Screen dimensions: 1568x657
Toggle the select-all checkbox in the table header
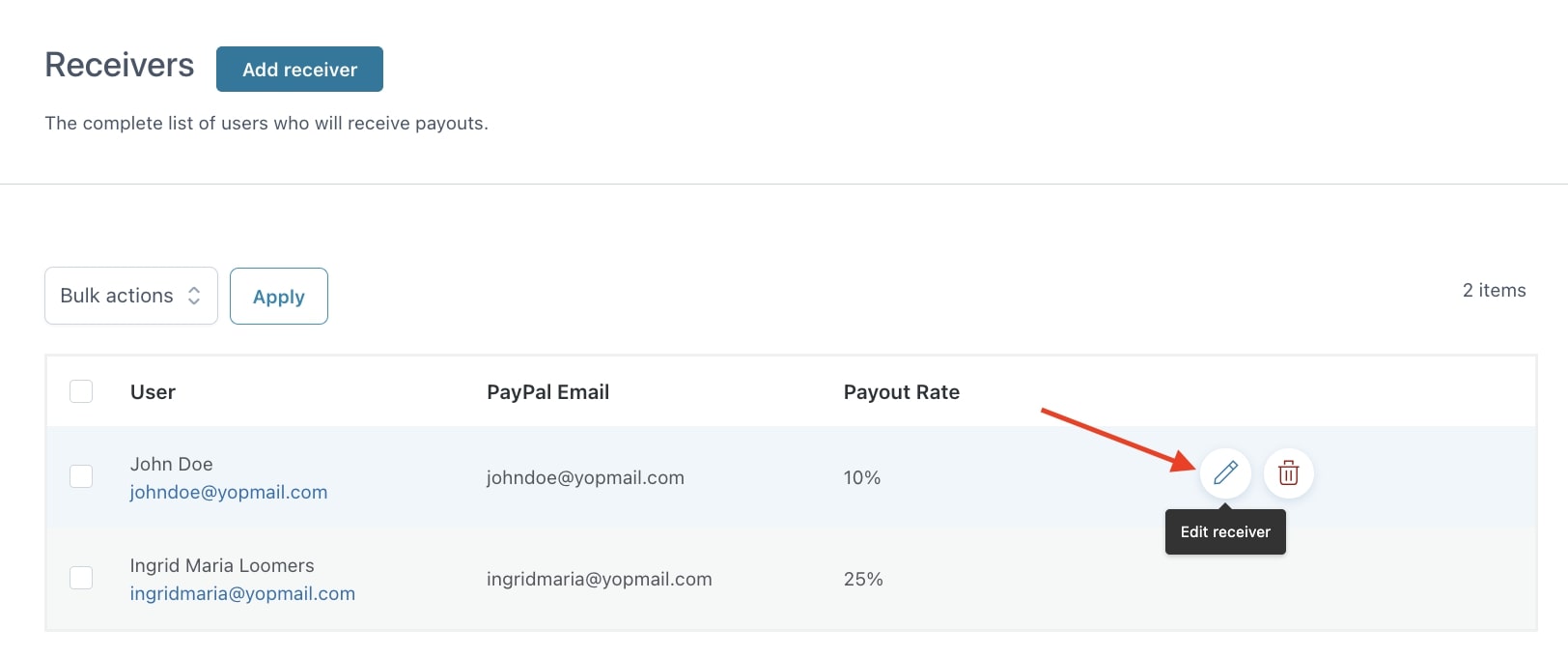(81, 391)
